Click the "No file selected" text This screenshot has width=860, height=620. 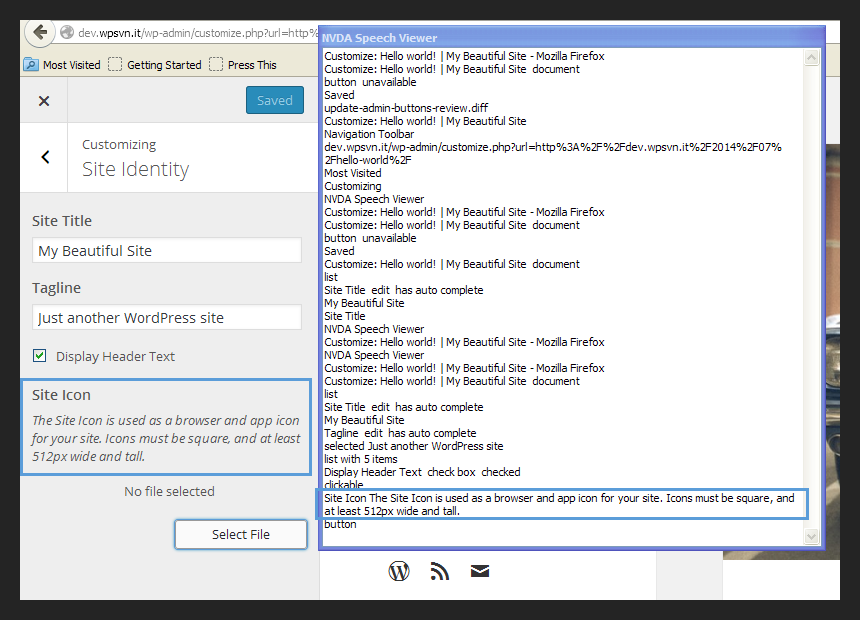pos(169,492)
